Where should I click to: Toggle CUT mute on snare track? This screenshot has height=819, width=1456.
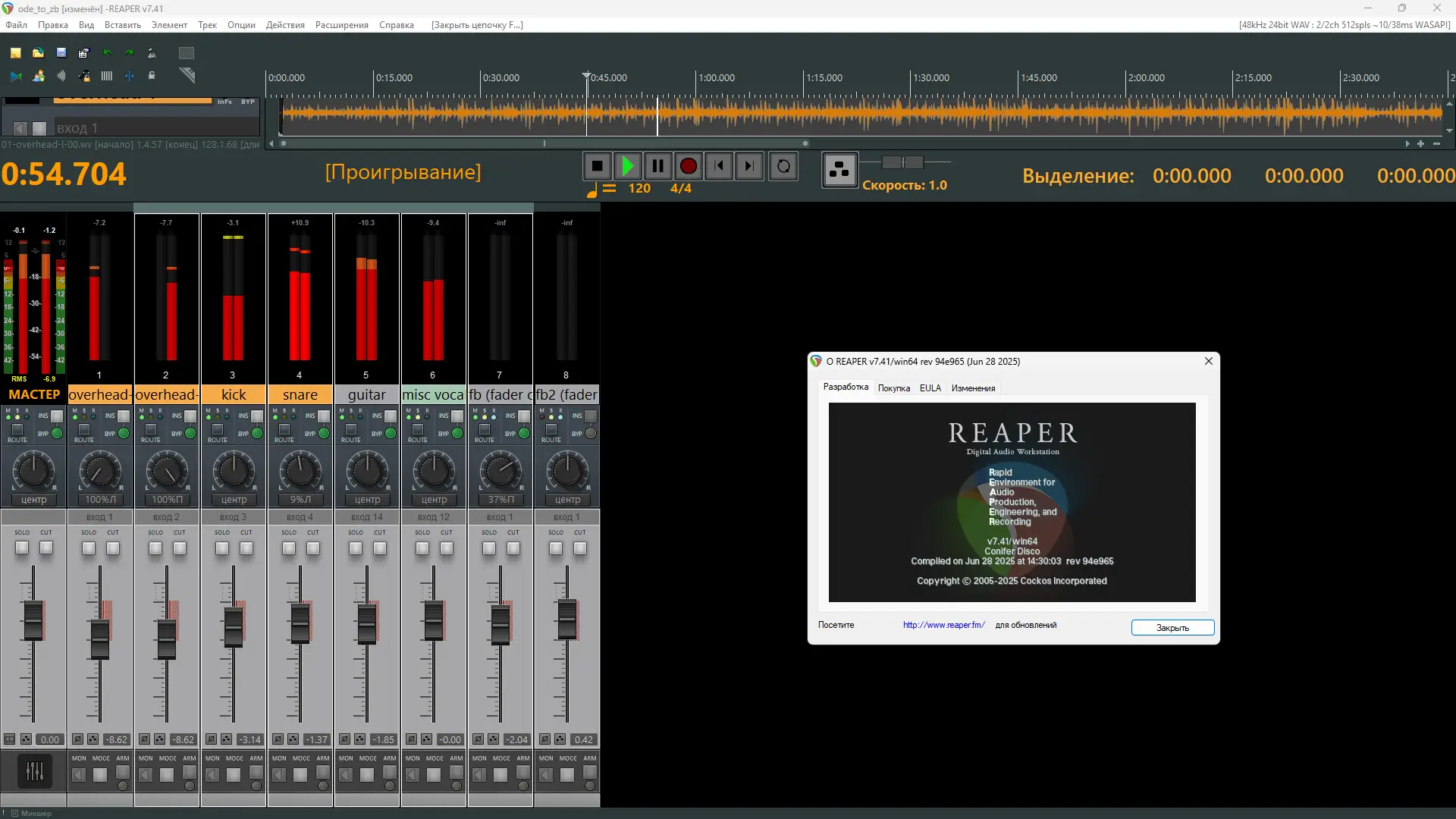click(x=313, y=548)
